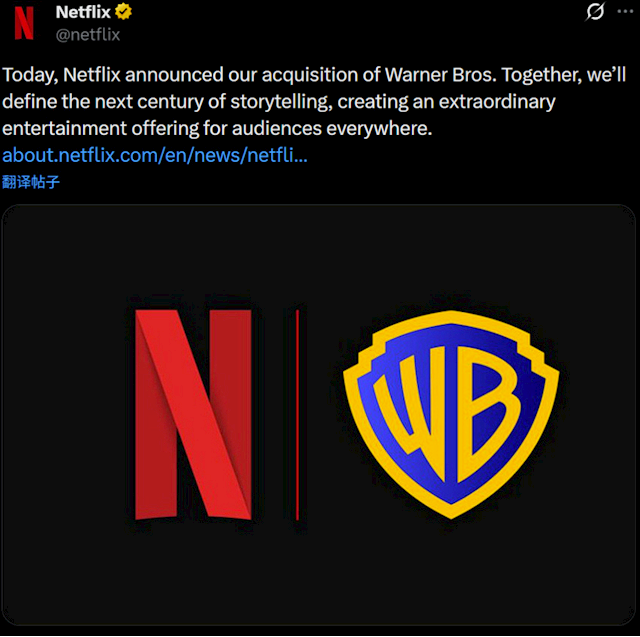The width and height of the screenshot is (640, 637).
Task: Click 'audiences everywhere' in post text
Action: tap(332, 129)
